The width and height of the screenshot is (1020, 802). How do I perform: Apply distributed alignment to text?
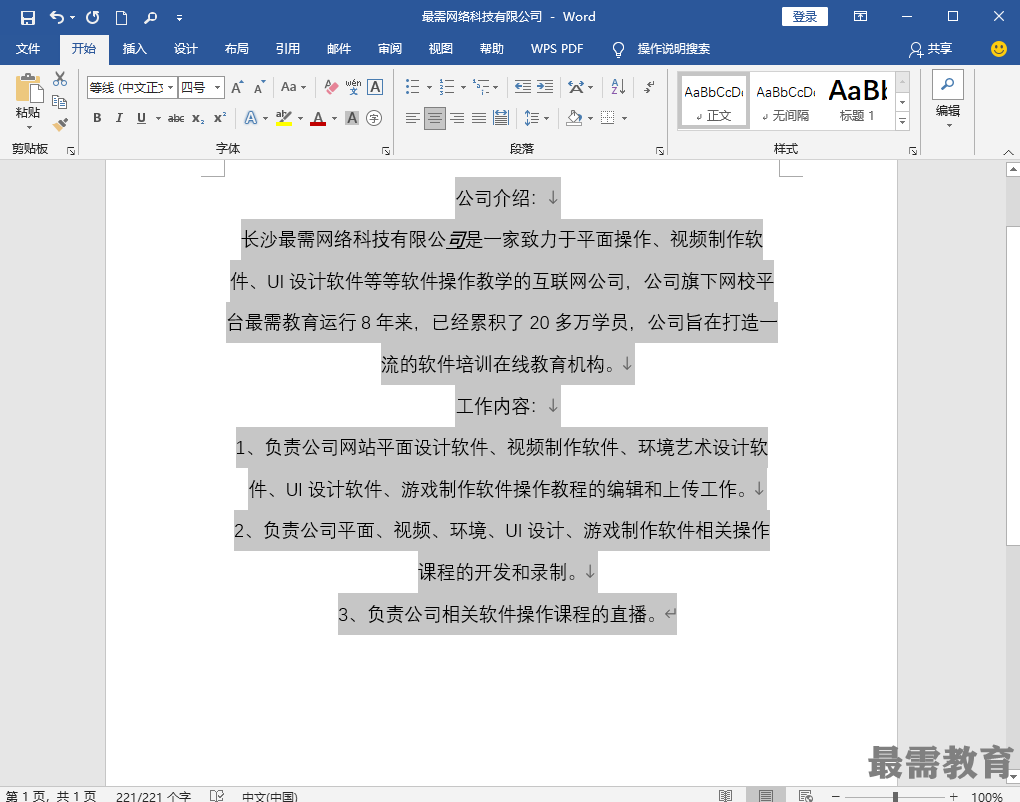pos(501,118)
